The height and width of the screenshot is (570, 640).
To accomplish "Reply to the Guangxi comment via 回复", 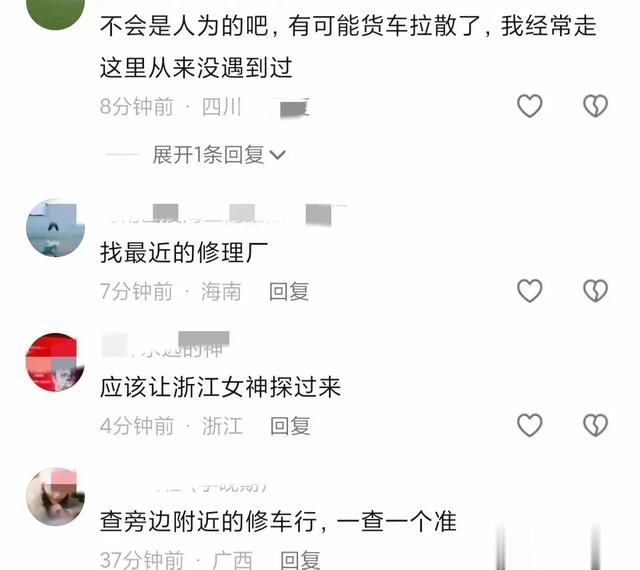I will pos(300,560).
